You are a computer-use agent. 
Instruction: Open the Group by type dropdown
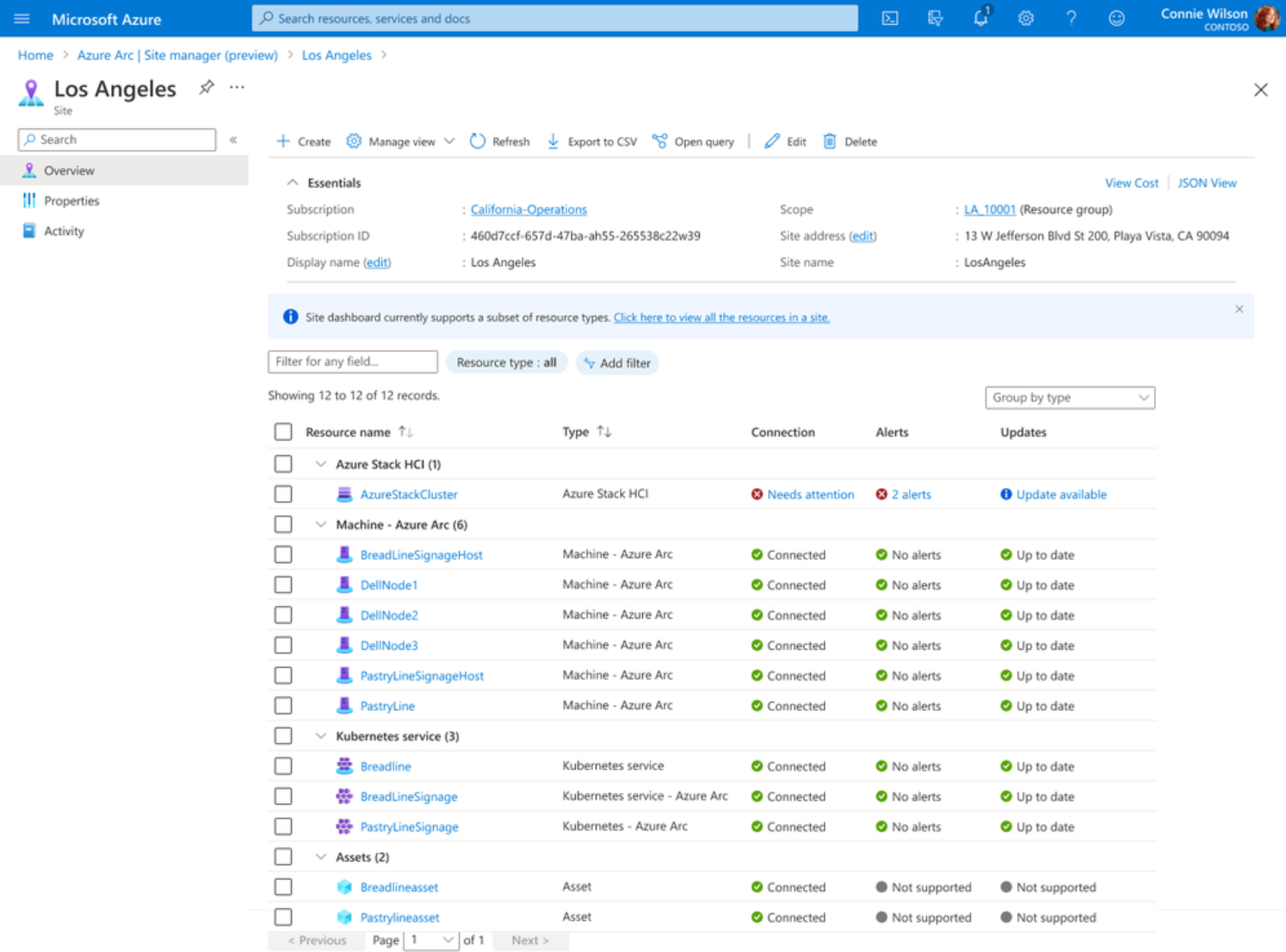(1069, 398)
